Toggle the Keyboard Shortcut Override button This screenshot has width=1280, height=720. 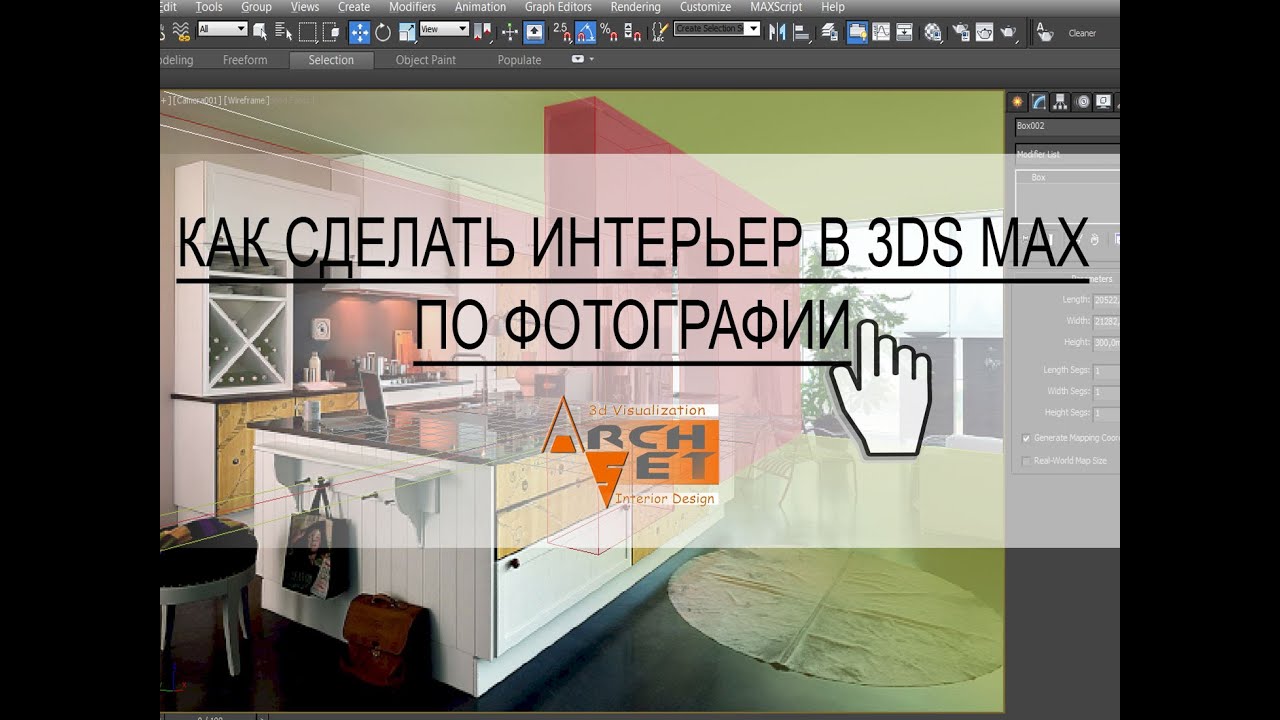pos(534,32)
